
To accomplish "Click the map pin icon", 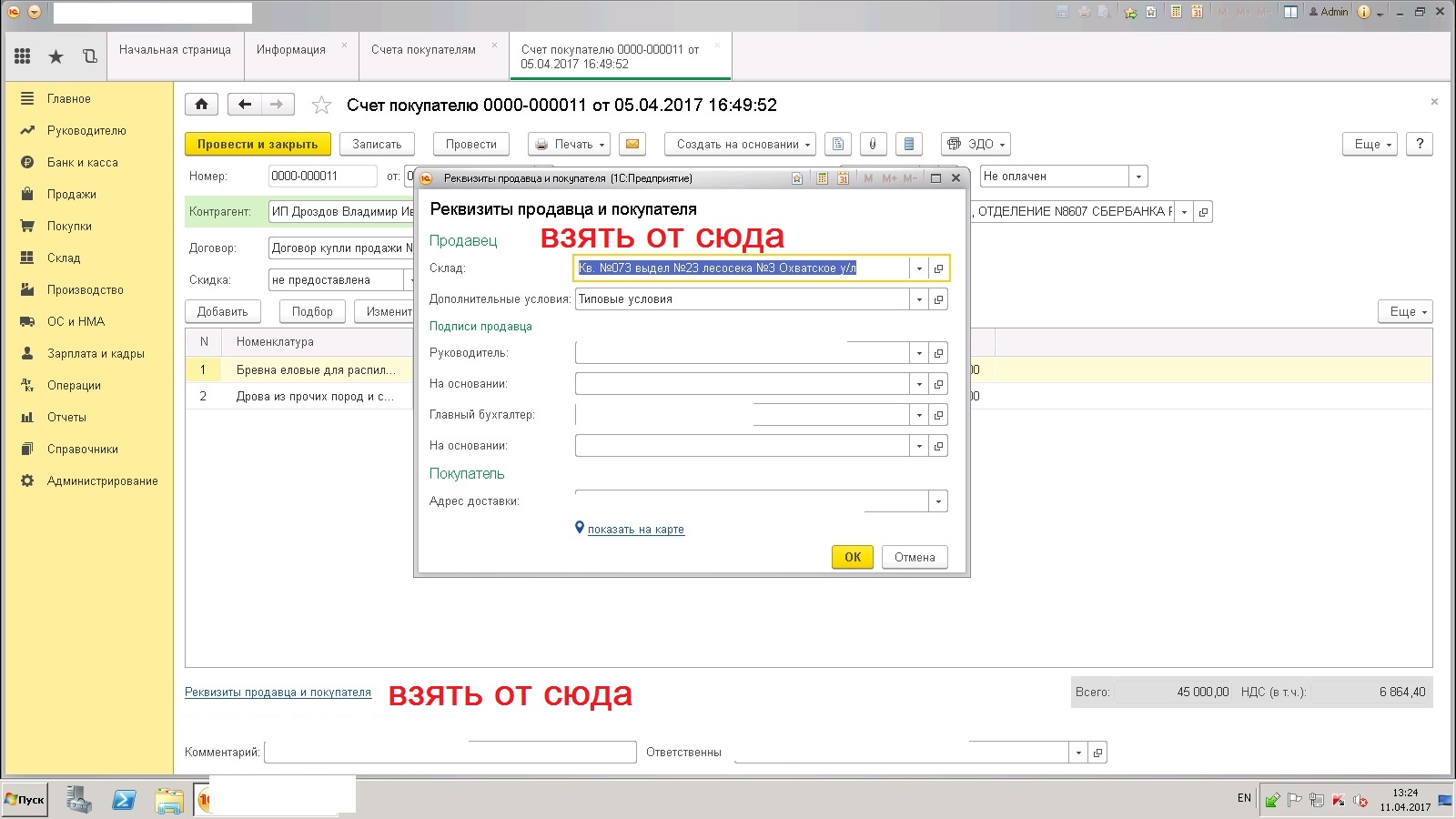I will [x=580, y=528].
